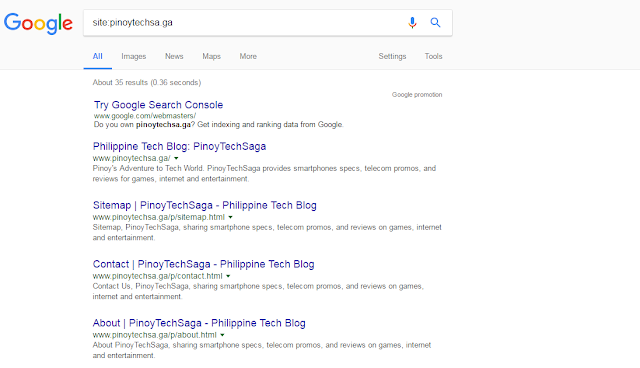Viewport: 640px width, 368px height.
Task: Select the All results tab
Action: (98, 56)
